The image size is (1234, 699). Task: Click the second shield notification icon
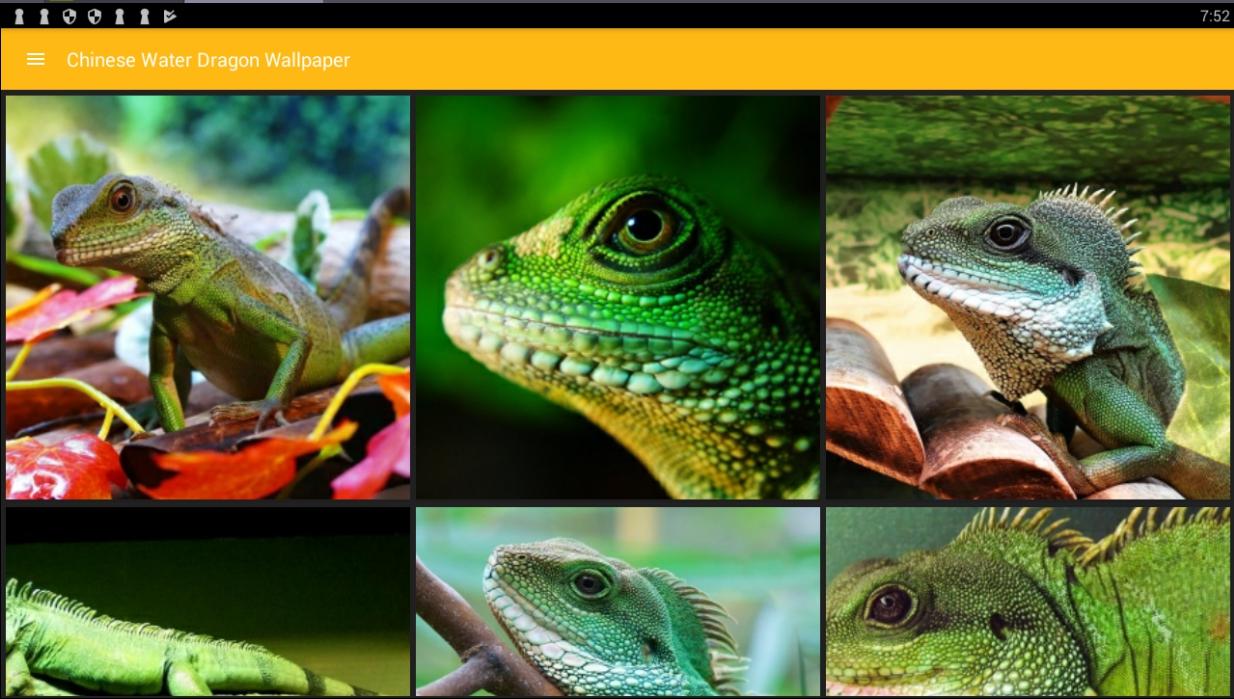94,16
